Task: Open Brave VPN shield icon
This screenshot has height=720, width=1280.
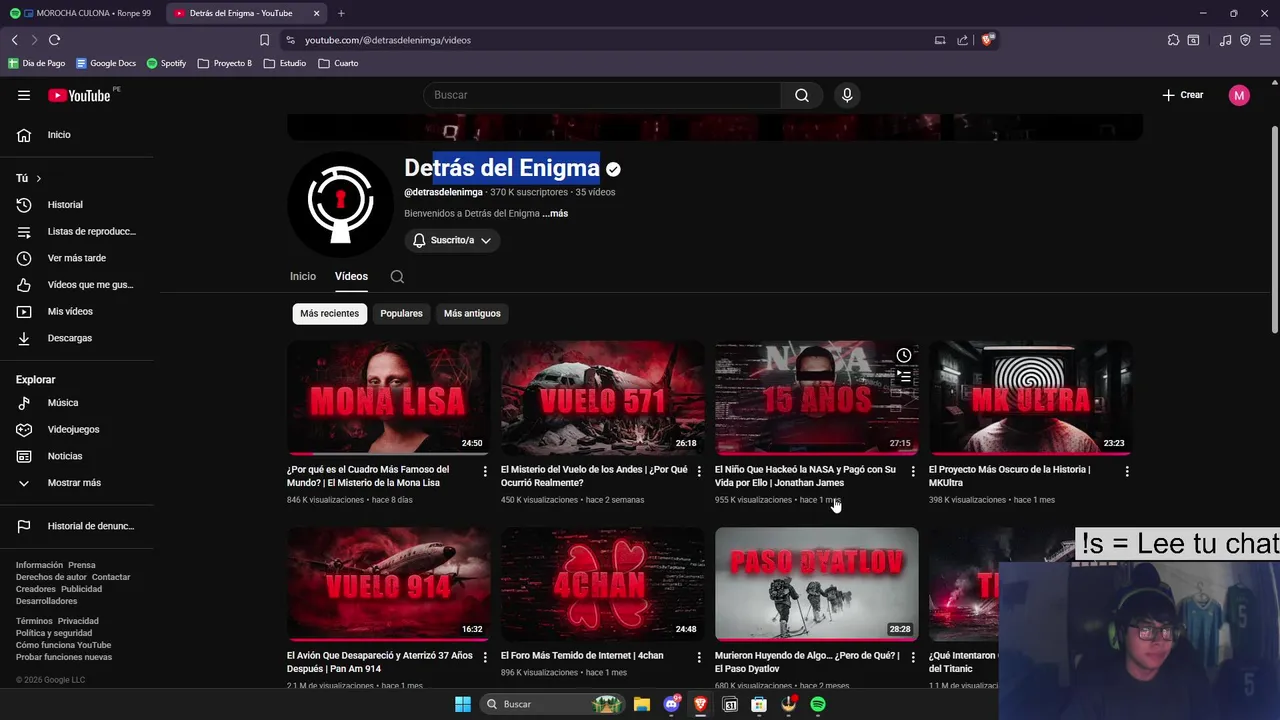Action: pyautogui.click(x=1245, y=40)
